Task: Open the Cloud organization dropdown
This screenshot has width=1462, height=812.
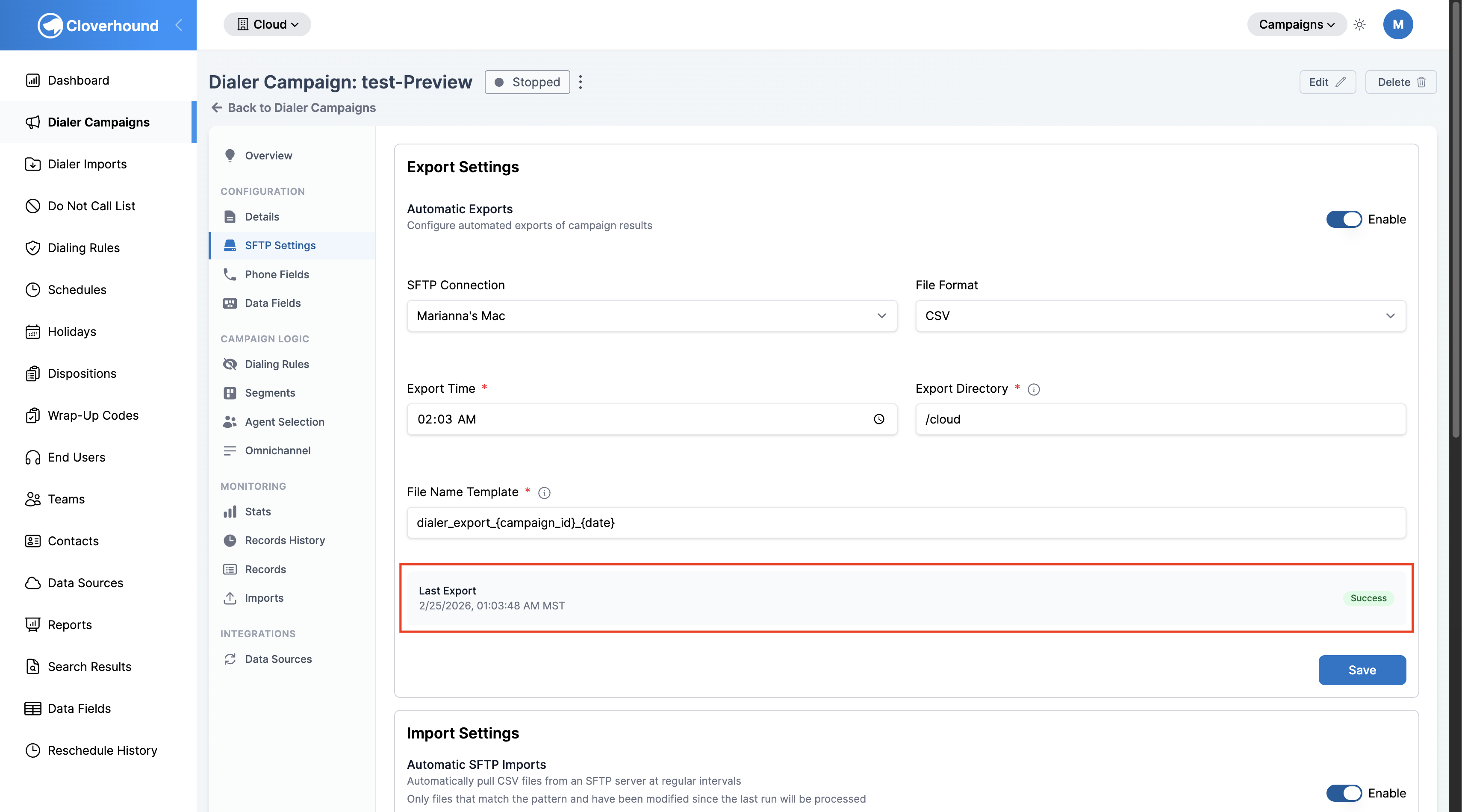Action: click(267, 24)
